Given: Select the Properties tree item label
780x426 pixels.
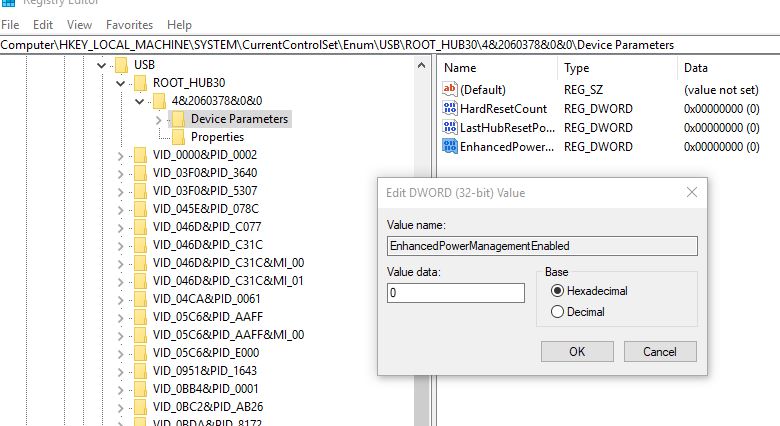Looking at the screenshot, I should tap(217, 137).
